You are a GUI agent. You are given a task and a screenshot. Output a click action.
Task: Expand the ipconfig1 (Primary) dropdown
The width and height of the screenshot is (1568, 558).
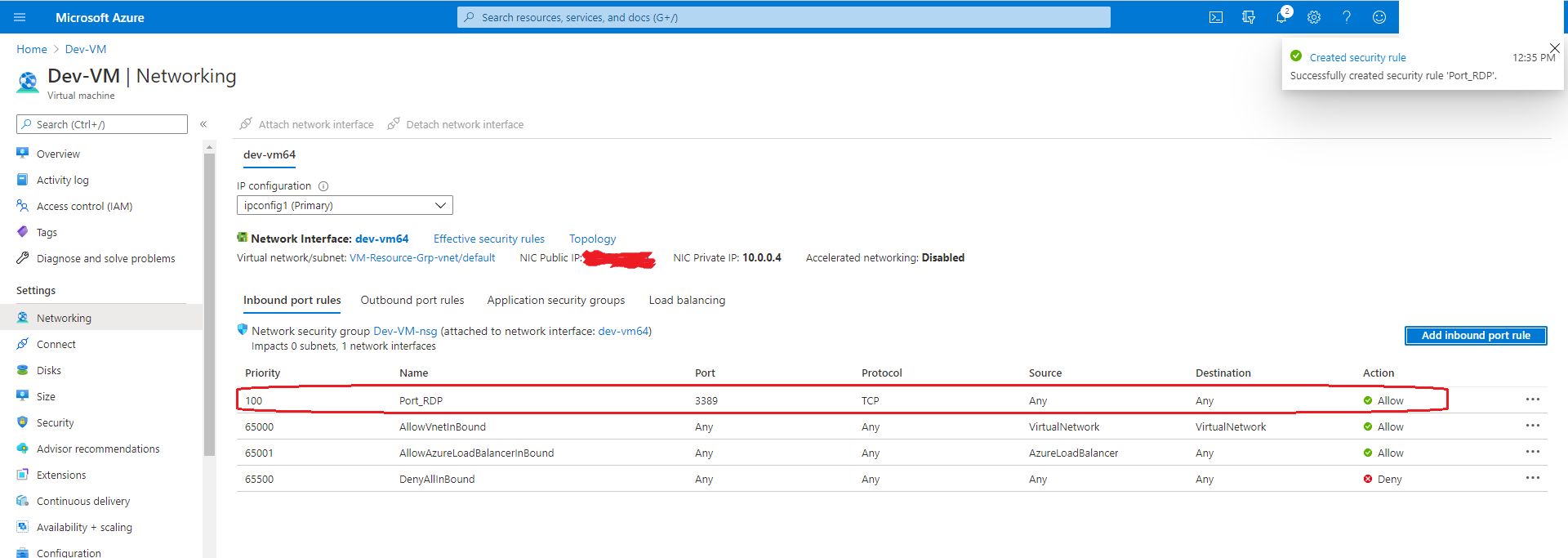[x=345, y=205]
